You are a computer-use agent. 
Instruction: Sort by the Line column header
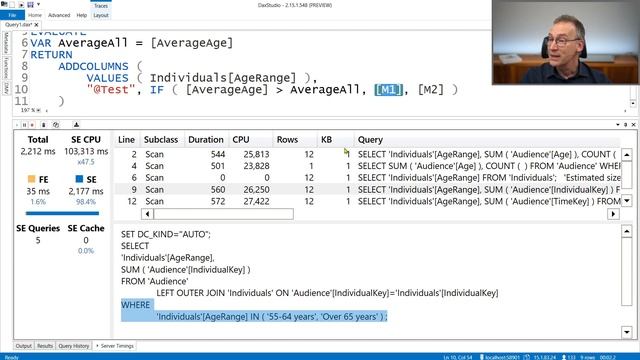126,140
